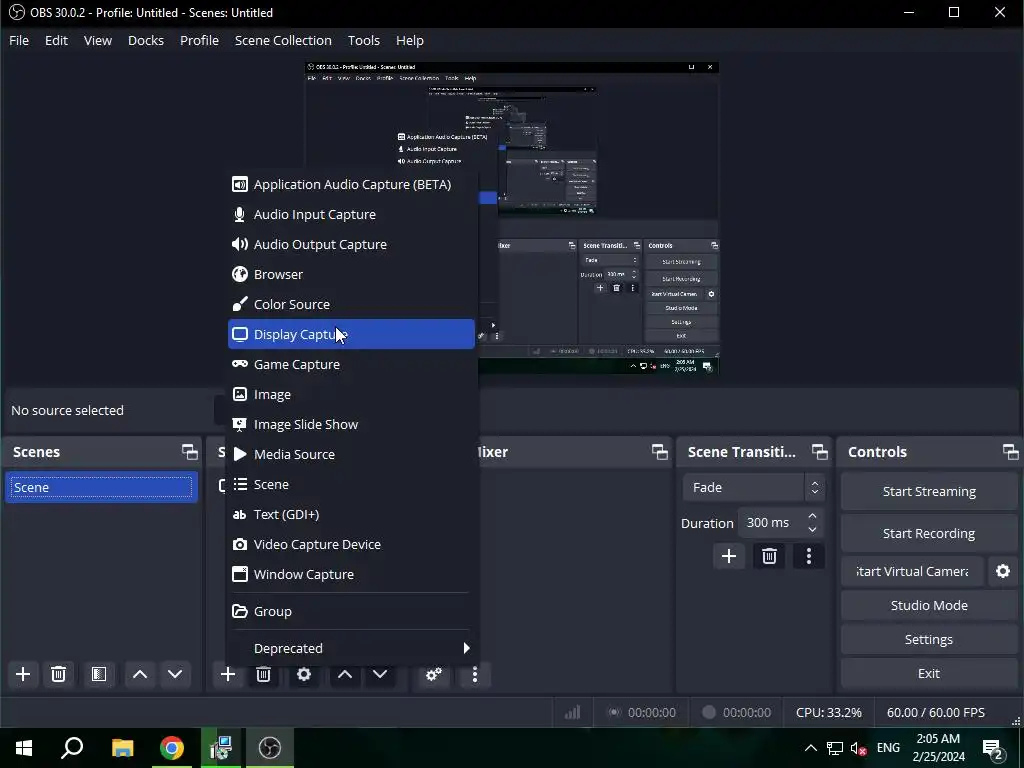Undock the Scenes panel
The image size is (1024, 768).
pos(189,452)
